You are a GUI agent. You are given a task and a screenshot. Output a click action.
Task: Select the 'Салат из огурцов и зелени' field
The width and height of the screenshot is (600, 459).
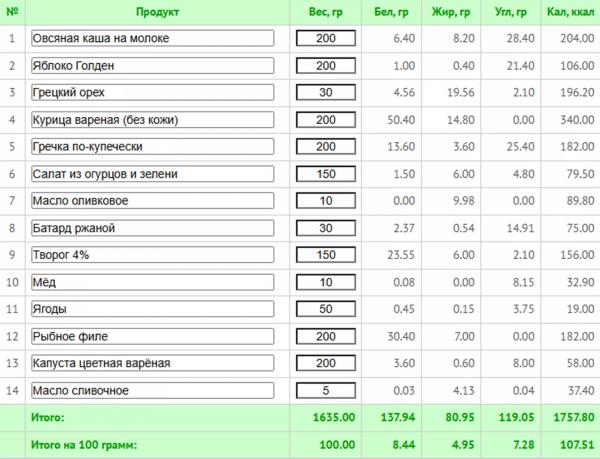pyautogui.click(x=152, y=174)
